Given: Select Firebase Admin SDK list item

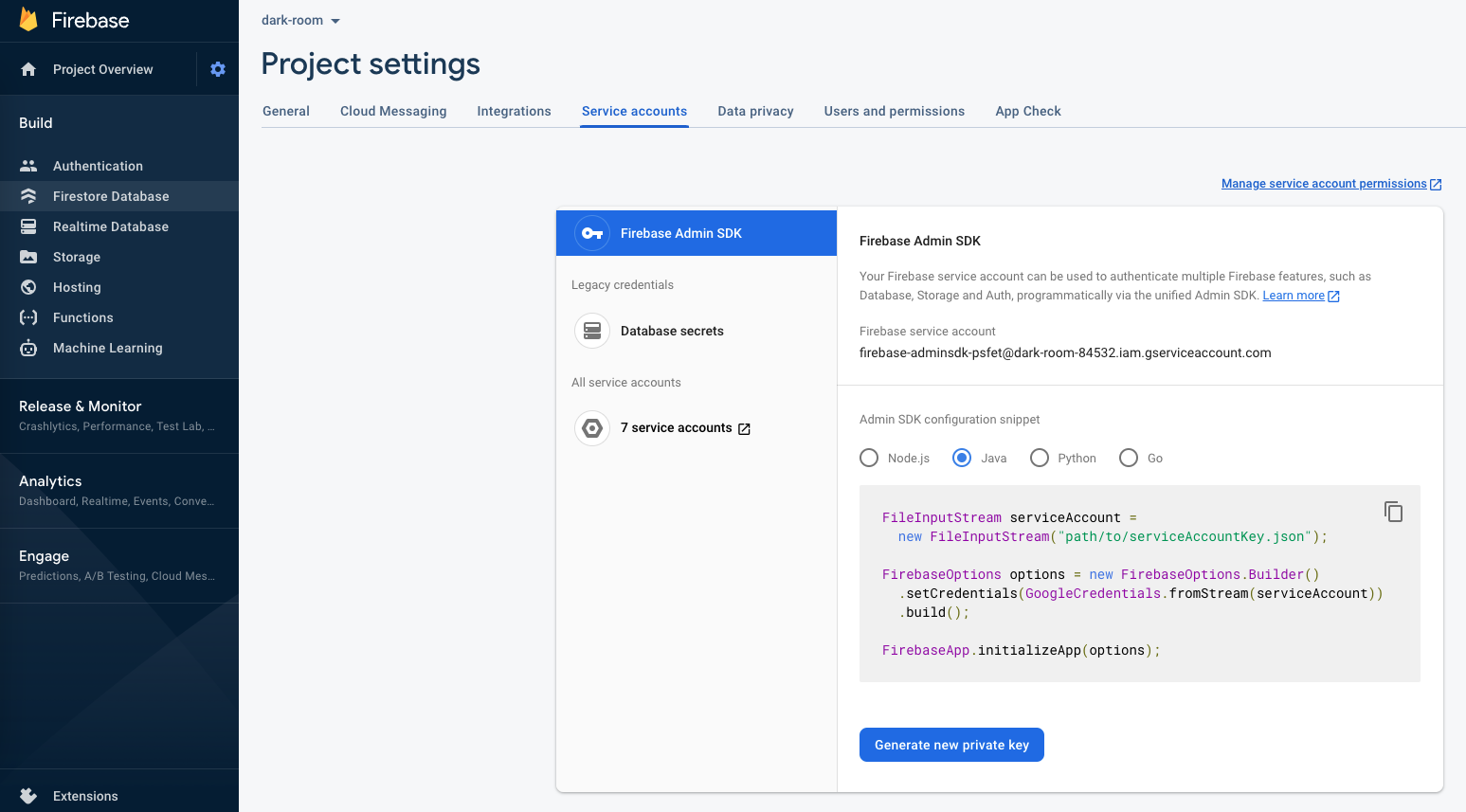Looking at the screenshot, I should 697,233.
